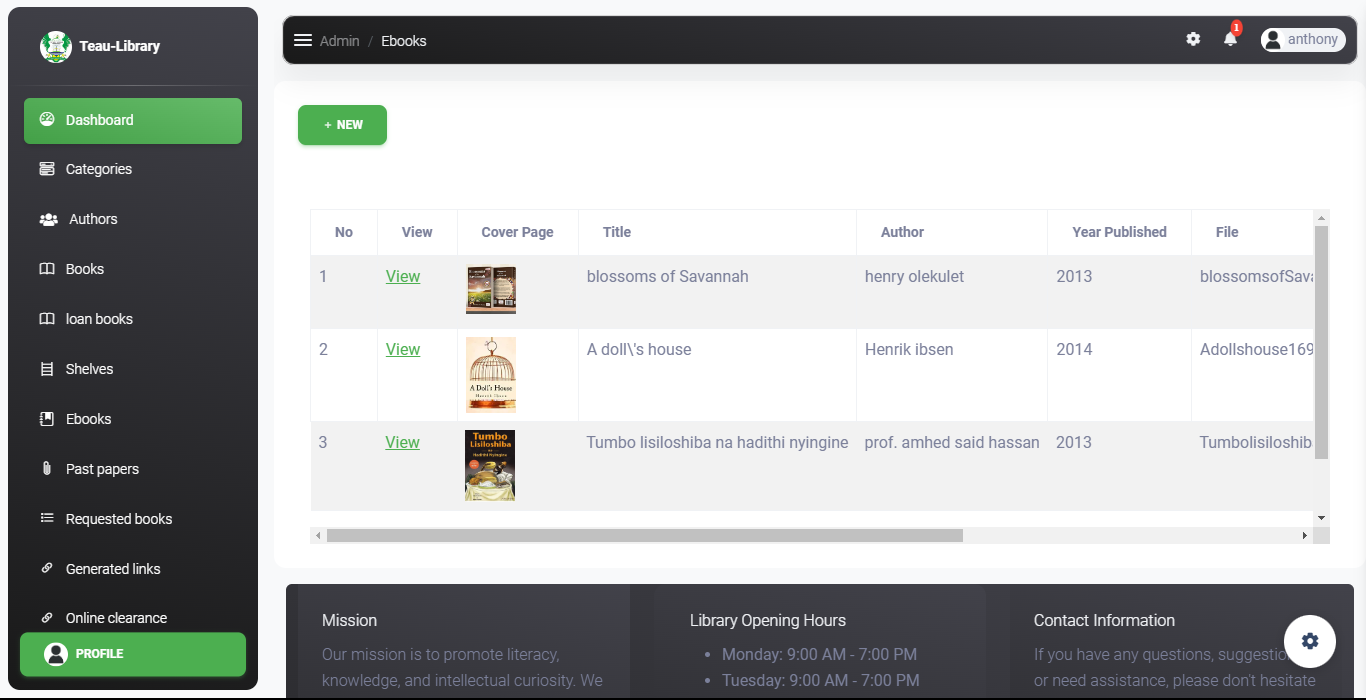Screen dimensions: 1366x700
Task: Open the PROFILE button in sidebar
Action: pyautogui.click(x=133, y=654)
